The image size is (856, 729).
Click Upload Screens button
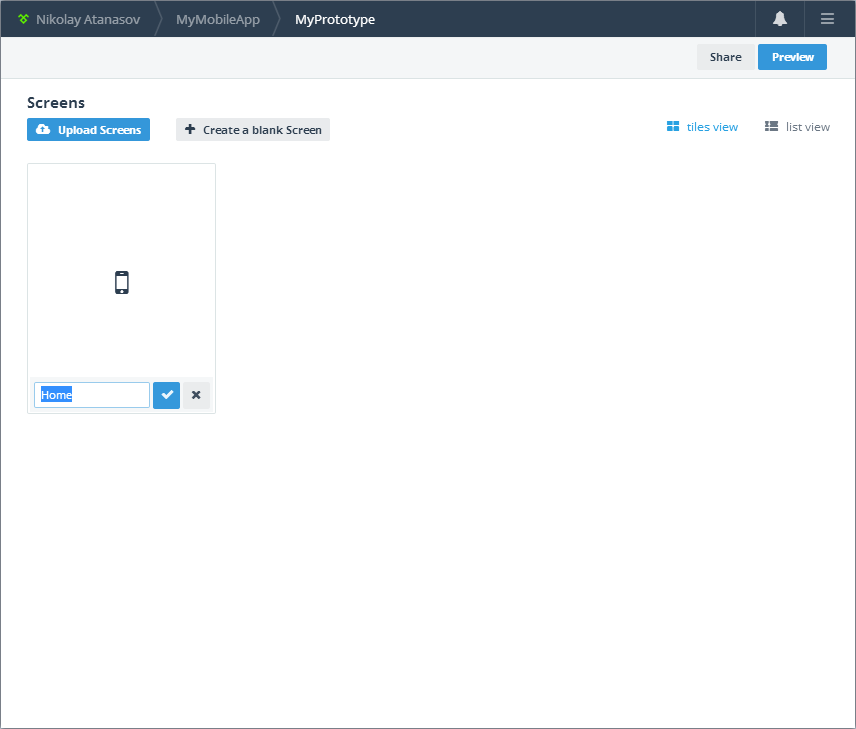(x=88, y=129)
